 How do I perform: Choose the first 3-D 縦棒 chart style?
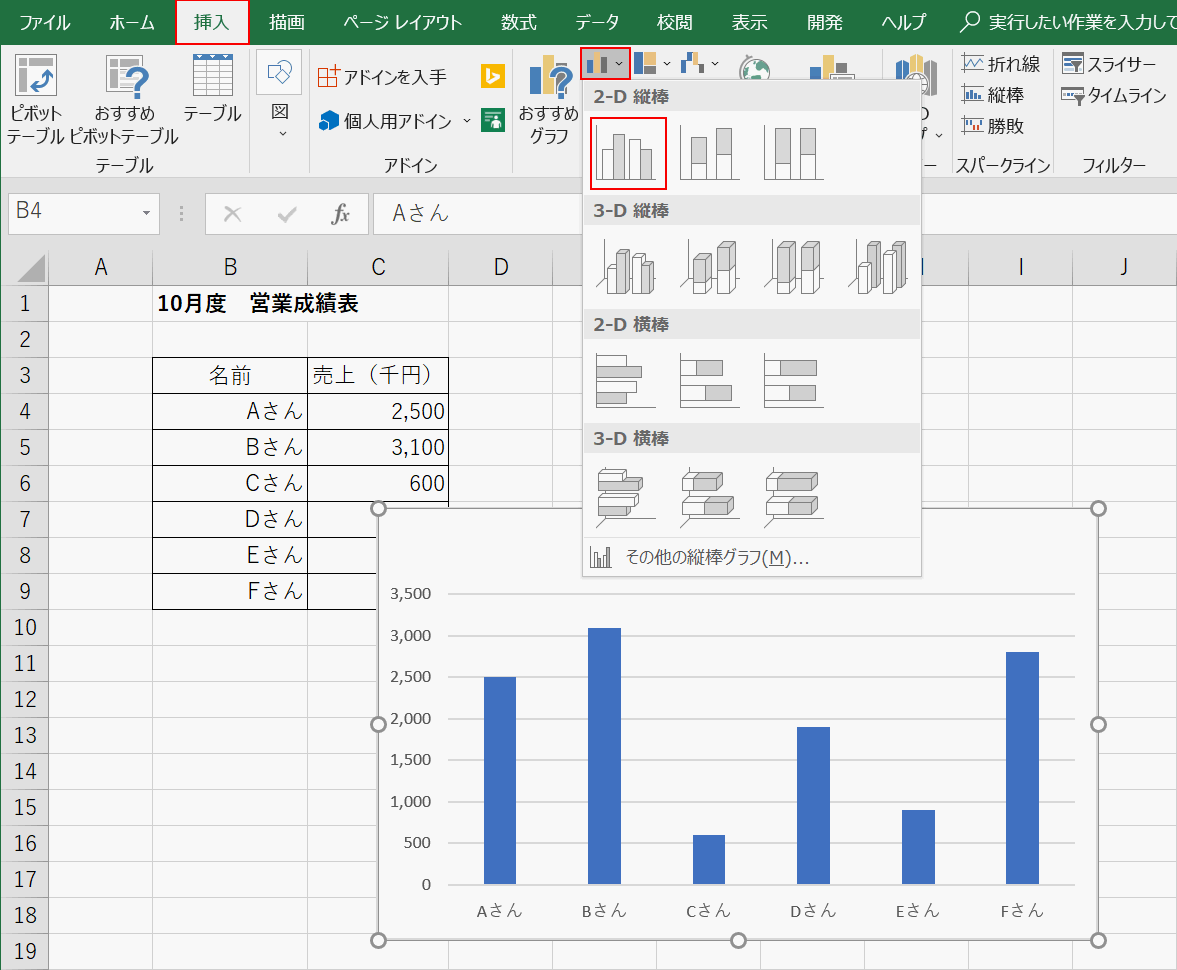coord(625,265)
